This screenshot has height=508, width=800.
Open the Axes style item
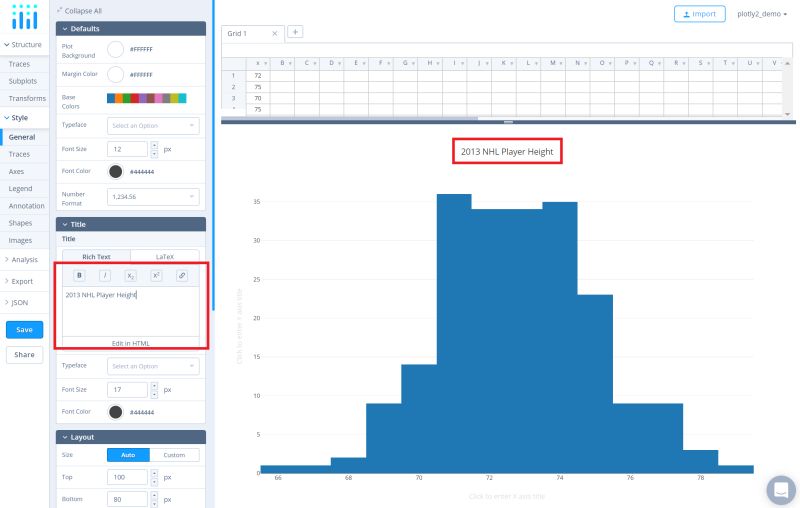tap(16, 171)
